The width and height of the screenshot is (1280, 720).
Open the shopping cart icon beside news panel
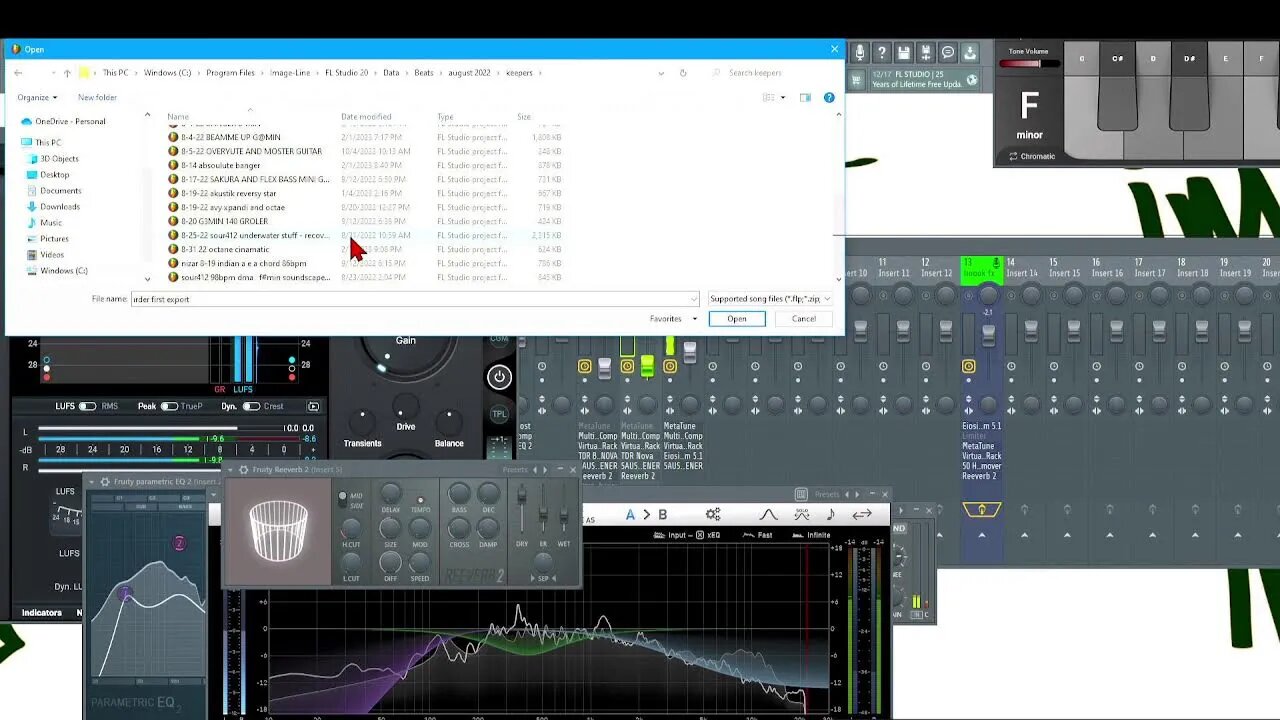(x=858, y=80)
